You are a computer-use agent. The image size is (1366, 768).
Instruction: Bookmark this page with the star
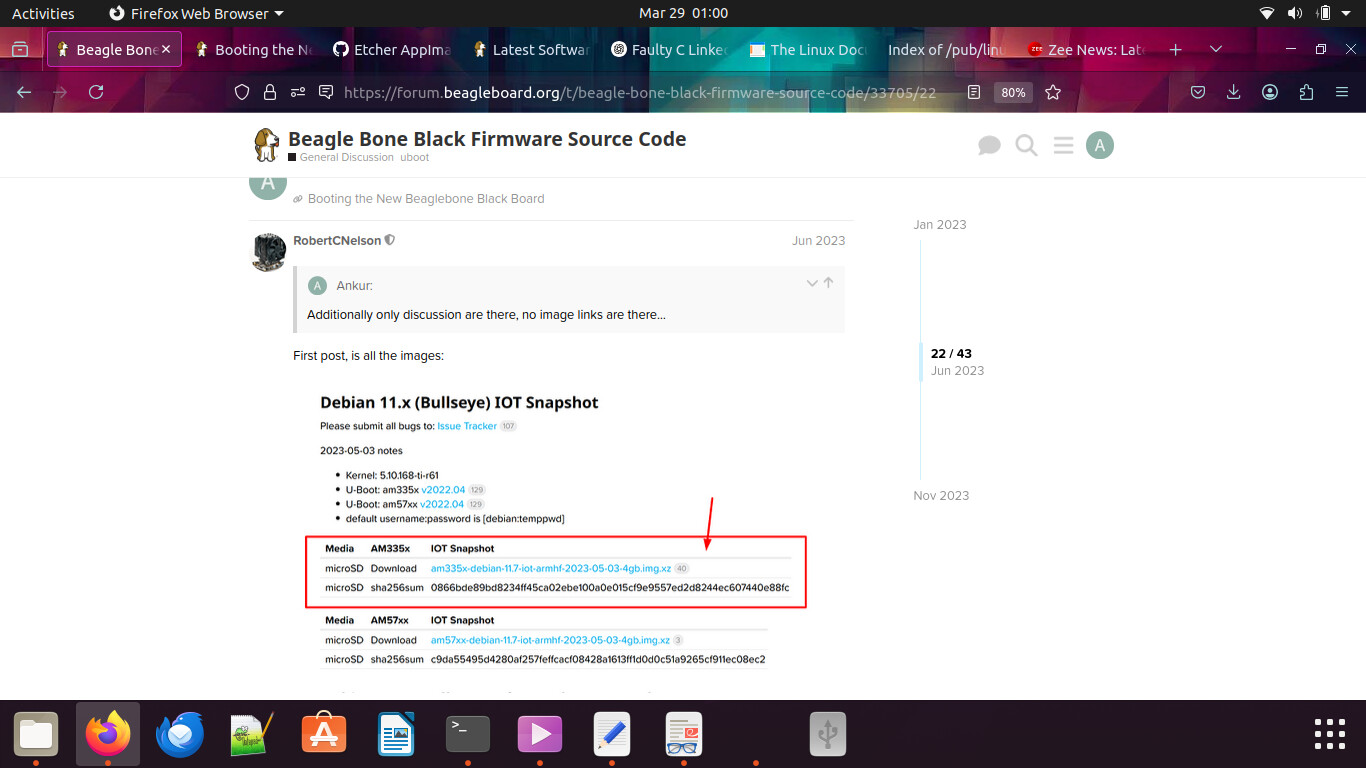[x=1052, y=92]
